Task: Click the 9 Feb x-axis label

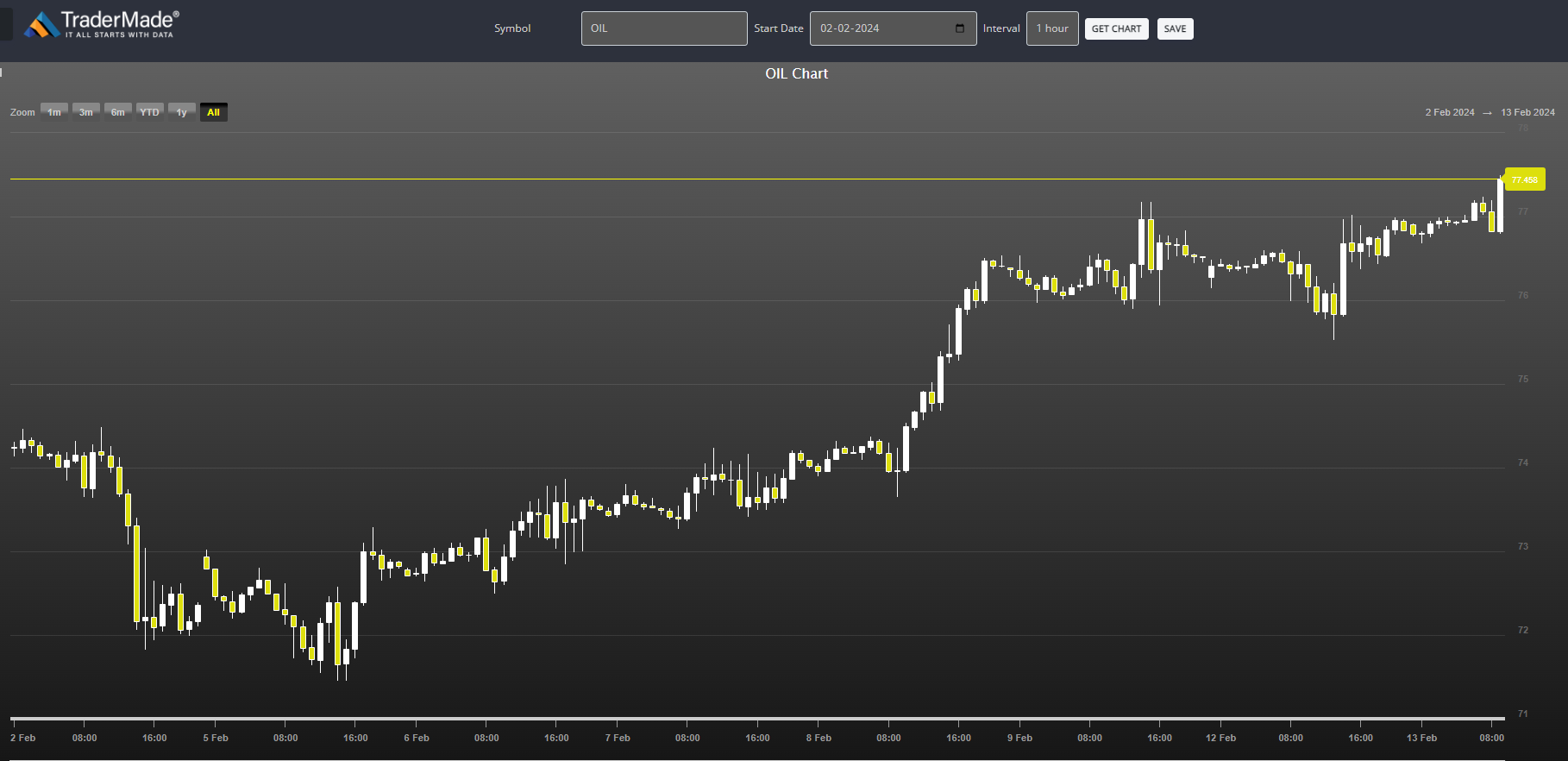Action: pos(1019,738)
